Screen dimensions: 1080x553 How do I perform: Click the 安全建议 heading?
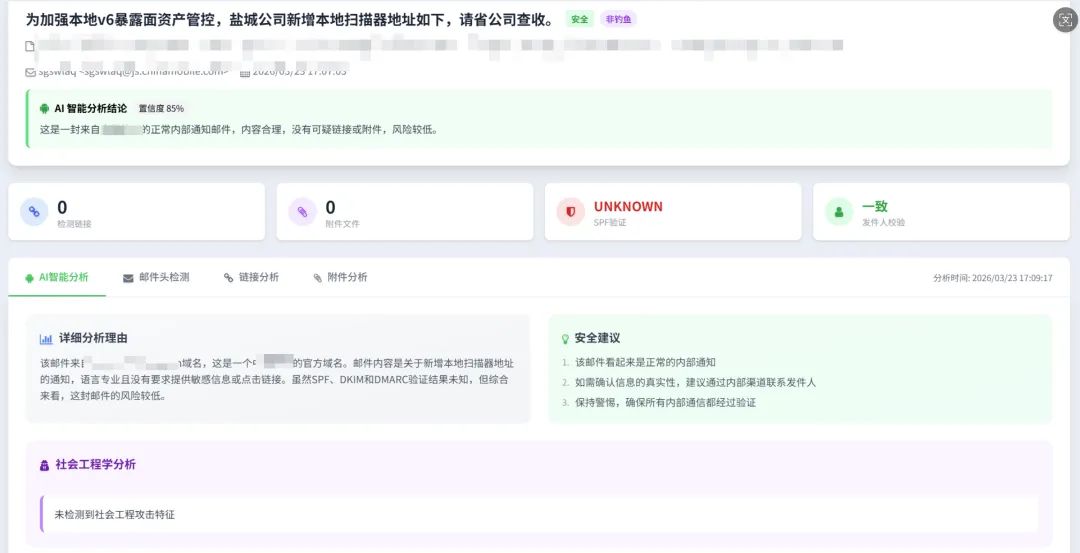tap(598, 338)
